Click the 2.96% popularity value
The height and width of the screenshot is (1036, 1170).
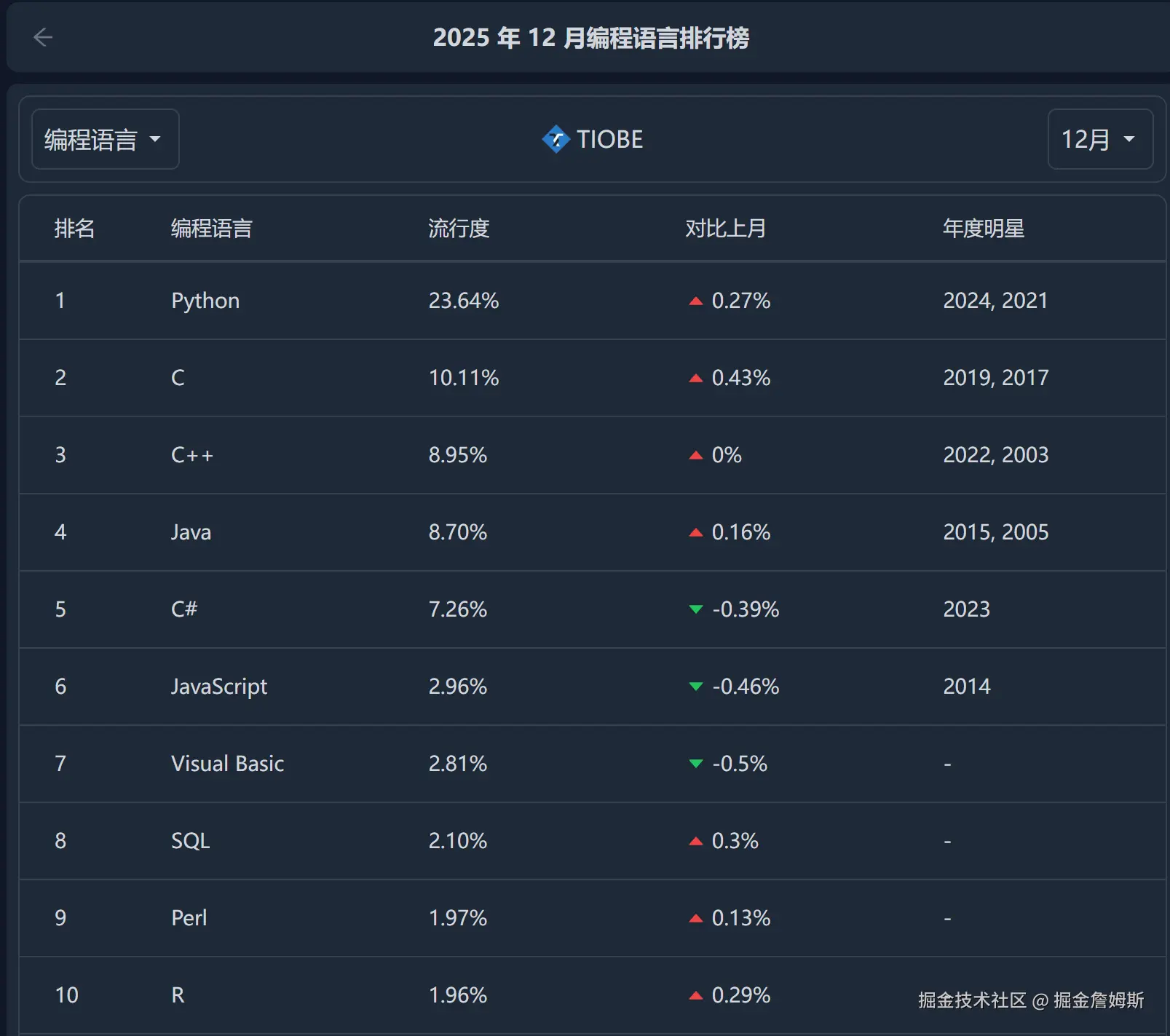coord(457,687)
